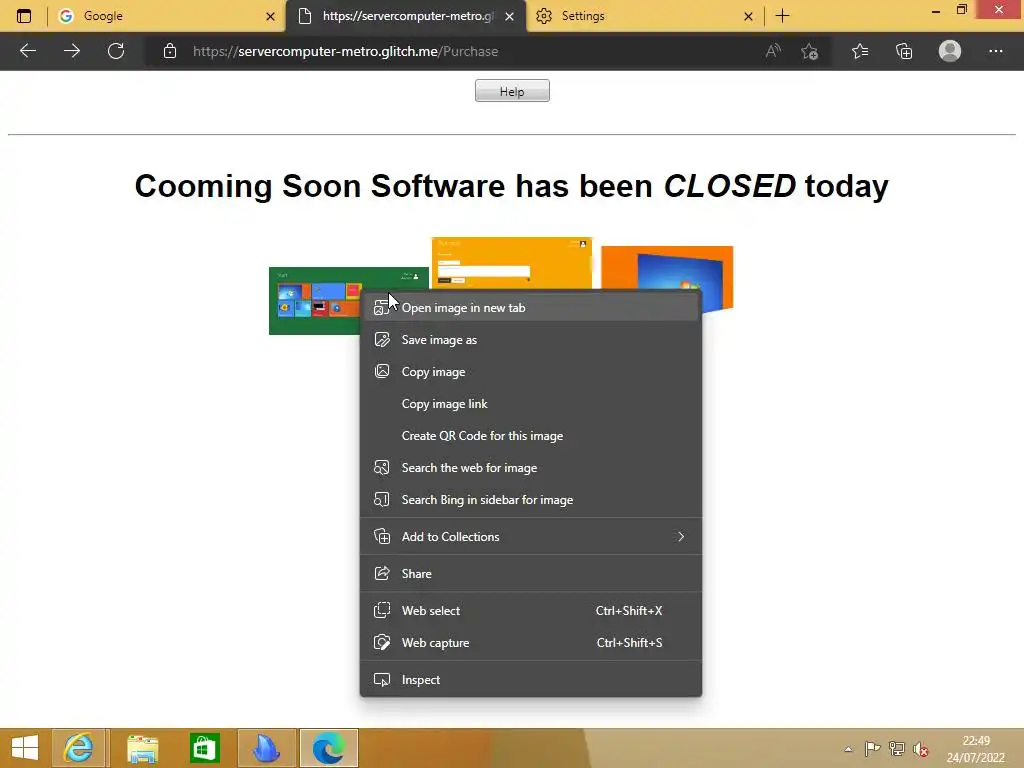Click the green Start screen thumbnail
This screenshot has height=768, width=1024.
(314, 300)
